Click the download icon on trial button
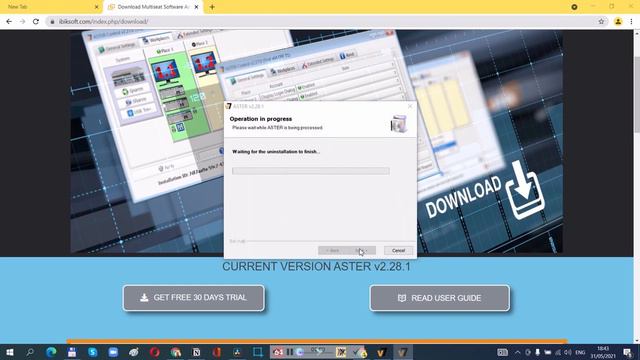The height and width of the screenshot is (360, 640). [x=144, y=298]
